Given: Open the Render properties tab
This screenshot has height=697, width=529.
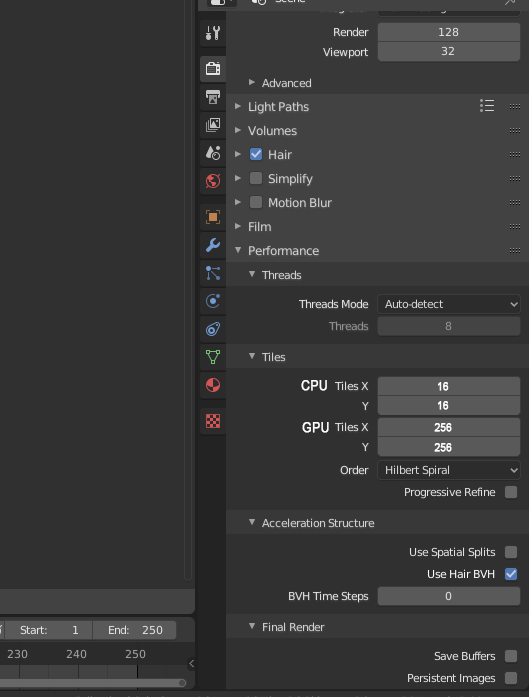Looking at the screenshot, I should coord(213,69).
